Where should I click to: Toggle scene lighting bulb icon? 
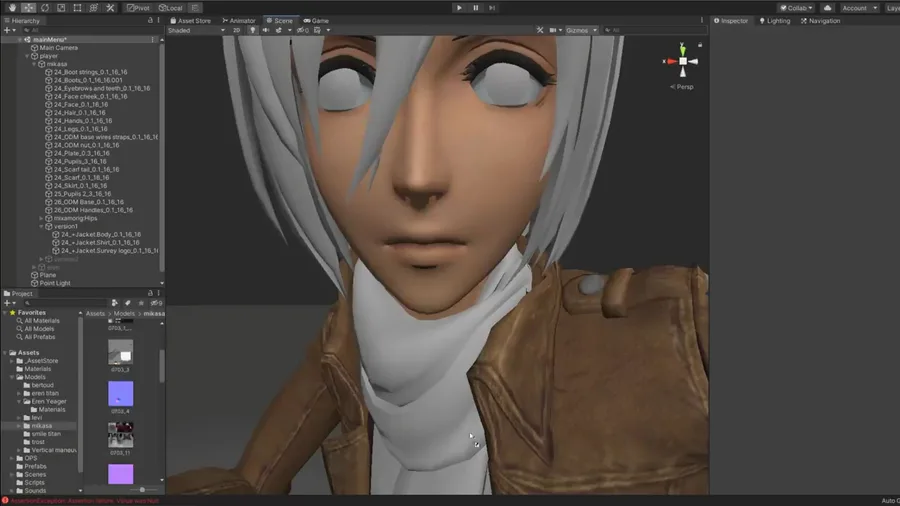(252, 30)
